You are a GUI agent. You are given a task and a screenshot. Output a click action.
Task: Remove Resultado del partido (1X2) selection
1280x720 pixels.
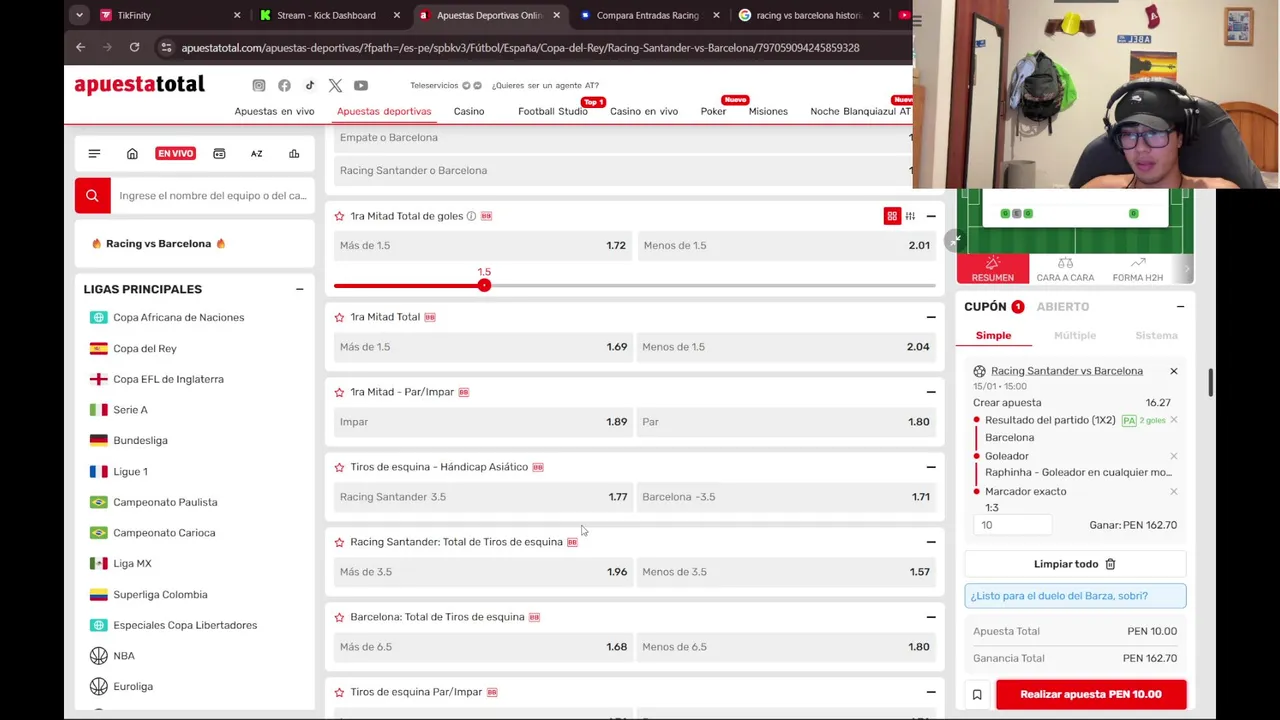pyautogui.click(x=1174, y=420)
